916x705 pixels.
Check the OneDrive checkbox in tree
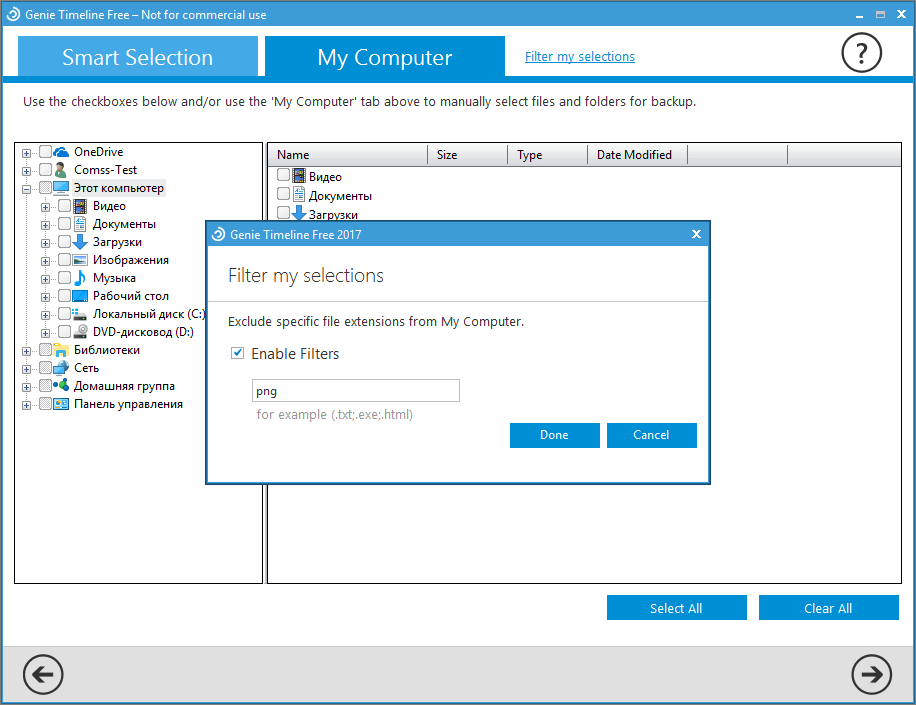tap(46, 152)
